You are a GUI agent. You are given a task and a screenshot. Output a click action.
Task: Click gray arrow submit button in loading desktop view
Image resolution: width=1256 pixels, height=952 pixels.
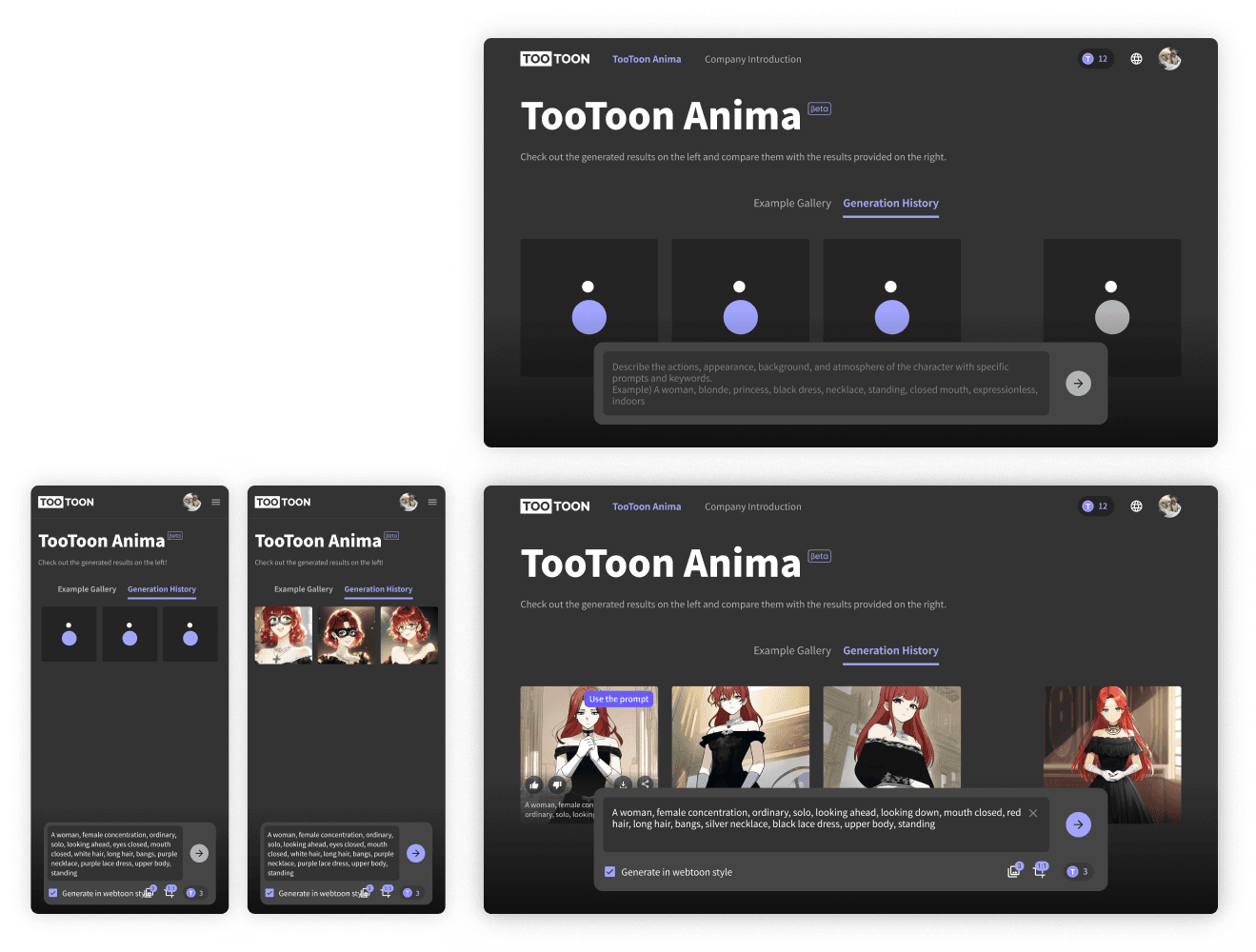click(1078, 384)
